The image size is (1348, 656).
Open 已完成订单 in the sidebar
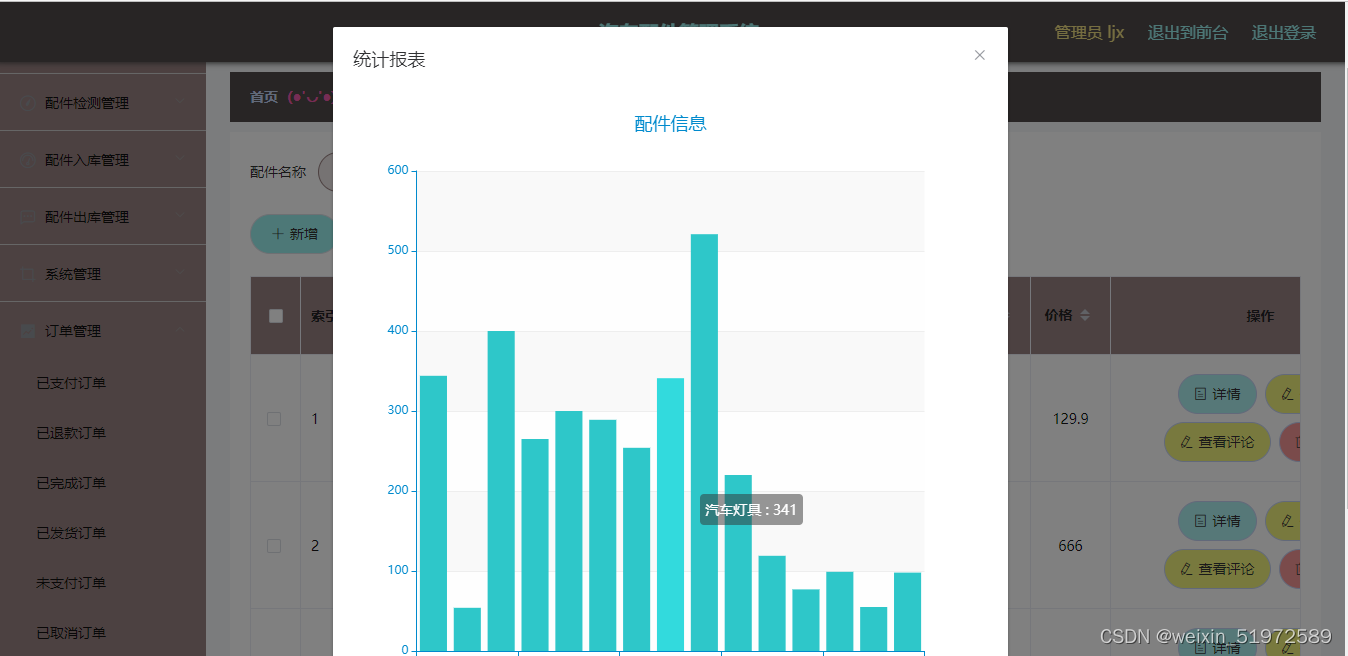(71, 483)
